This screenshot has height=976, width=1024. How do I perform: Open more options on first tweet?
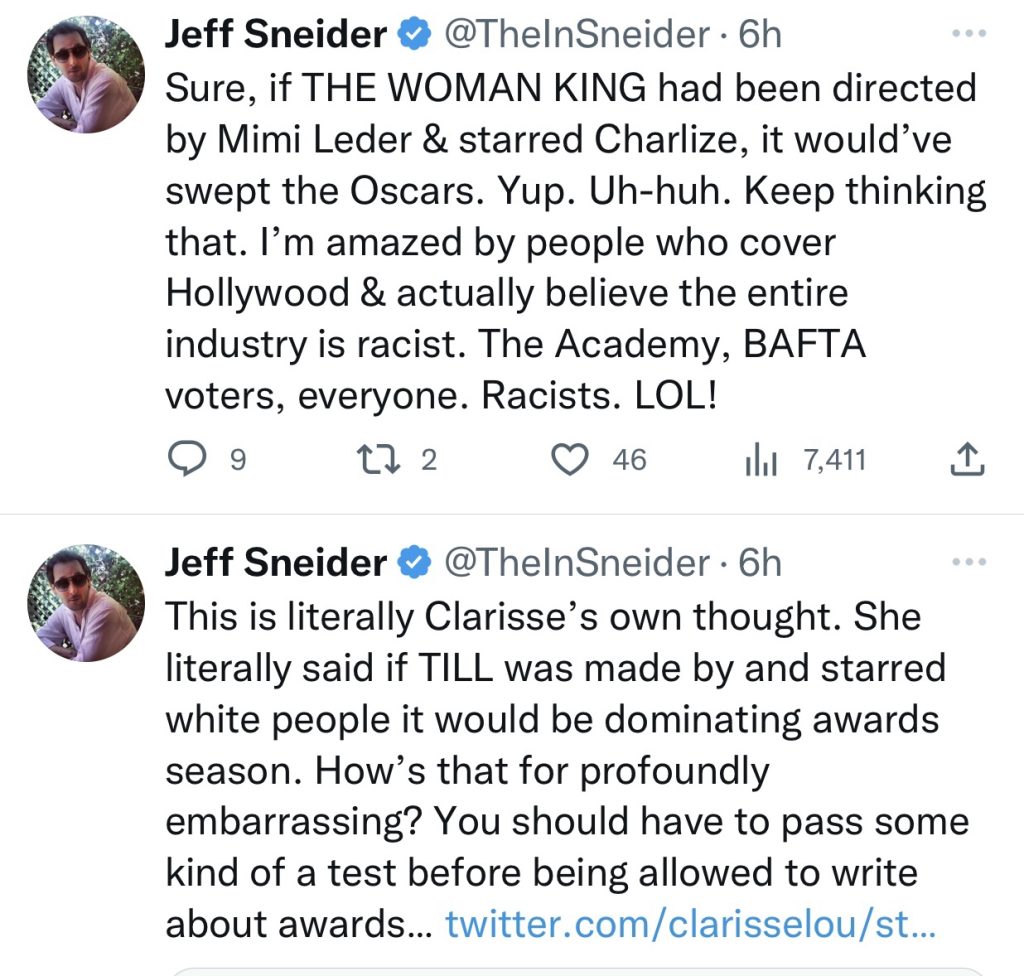[968, 33]
